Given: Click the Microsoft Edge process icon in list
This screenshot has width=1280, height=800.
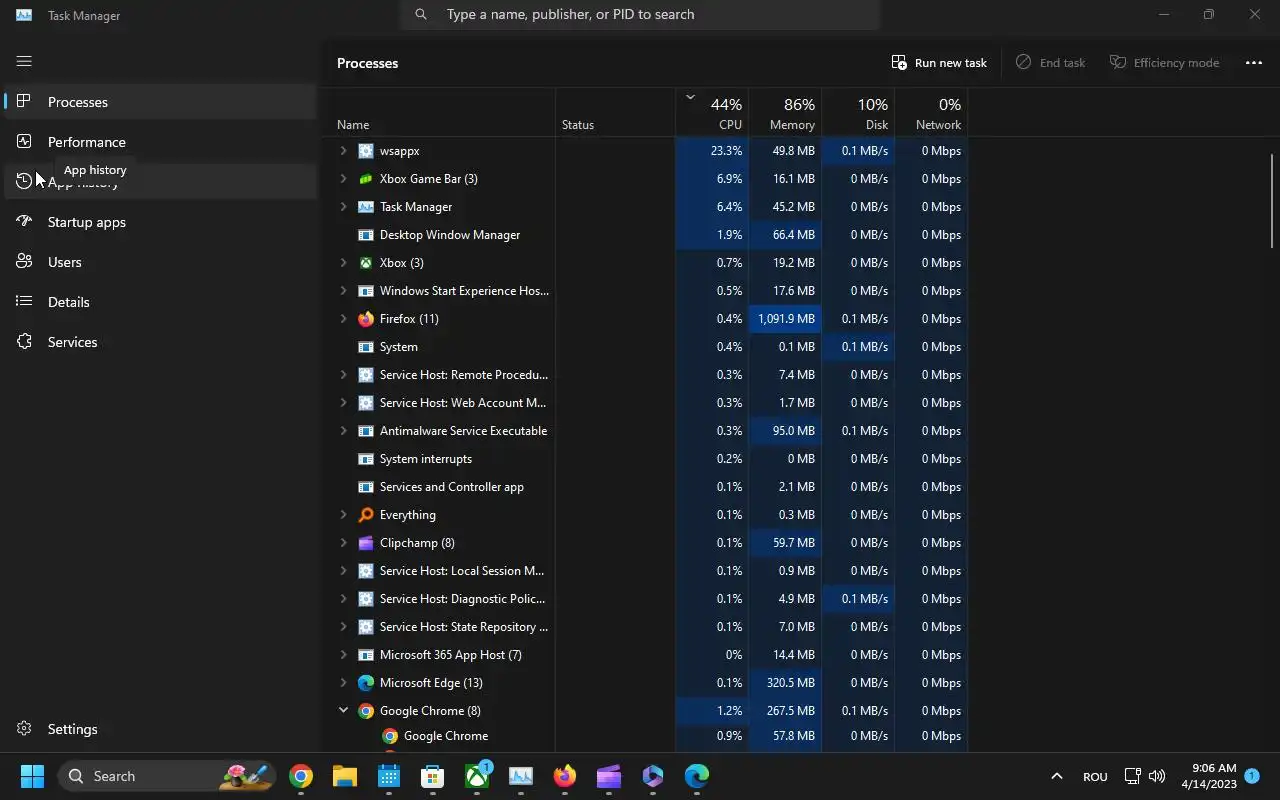Looking at the screenshot, I should (366, 683).
